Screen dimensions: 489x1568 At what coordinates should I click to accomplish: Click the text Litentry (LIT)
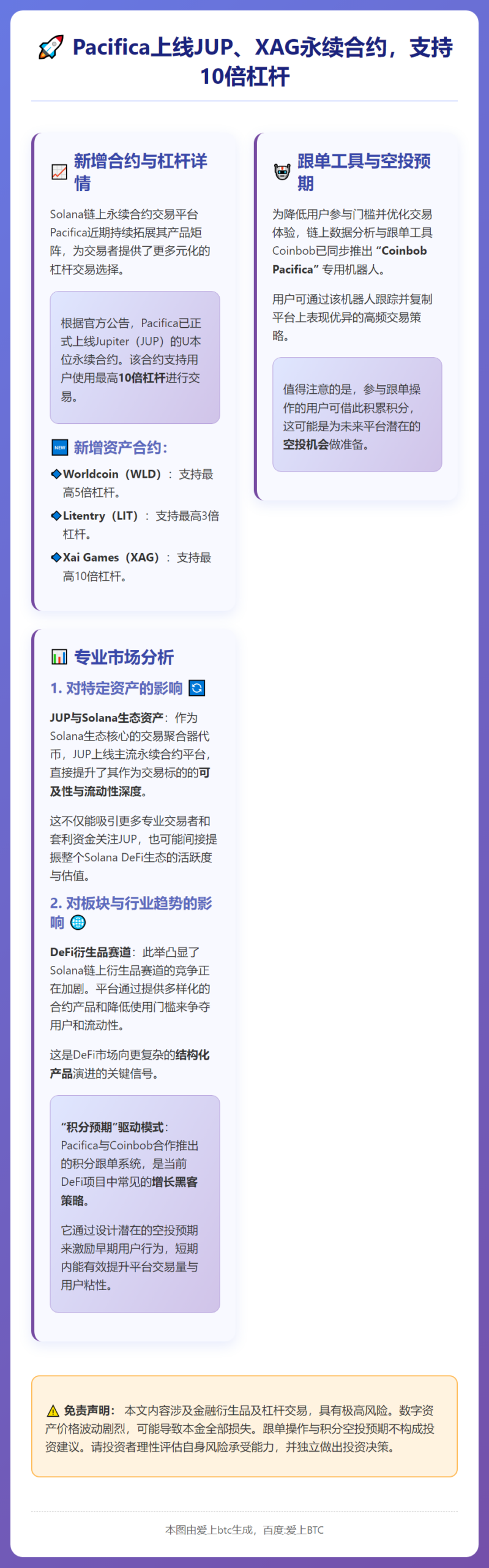[x=100, y=516]
